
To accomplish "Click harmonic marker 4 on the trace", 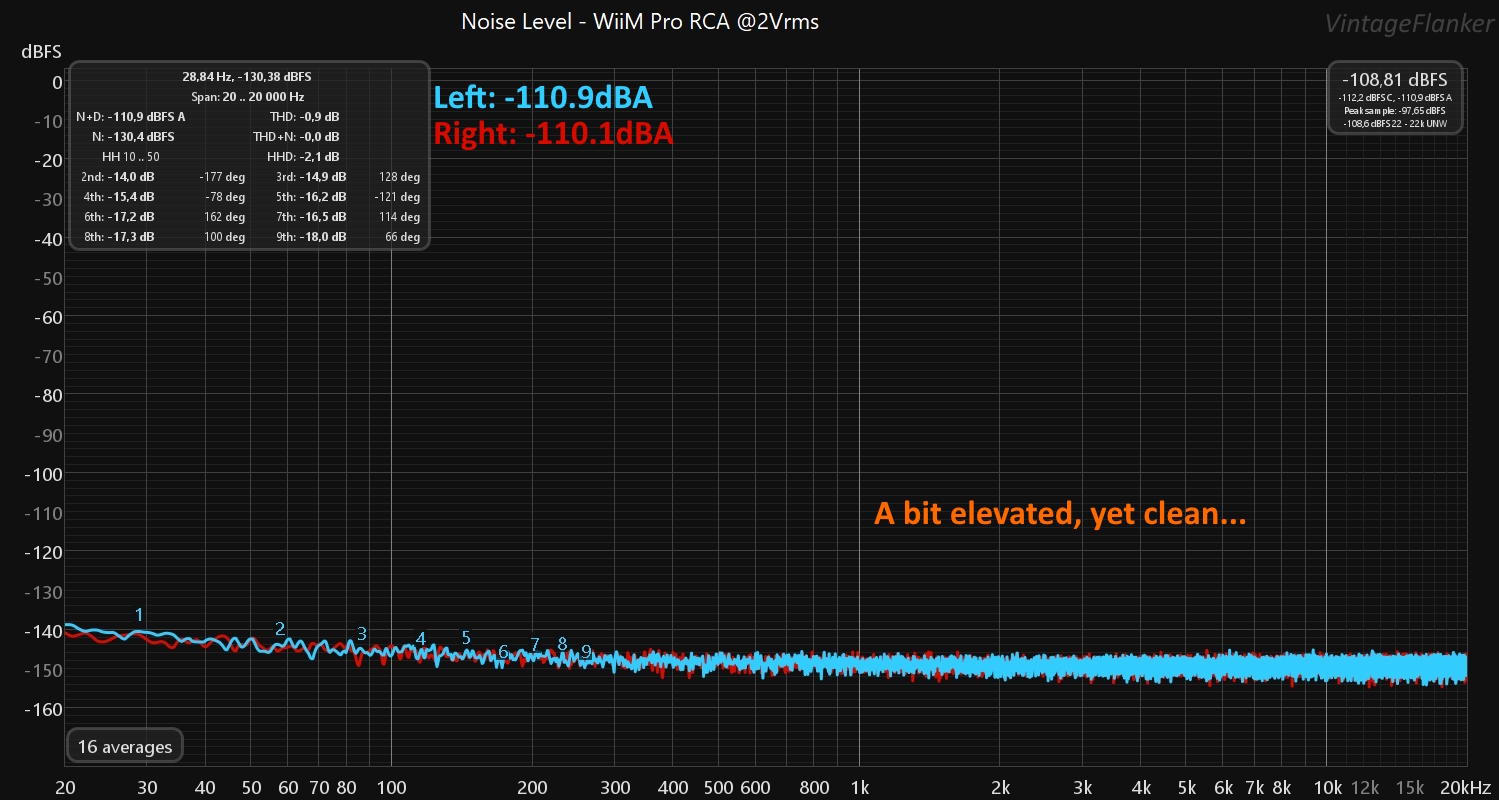I will coord(421,639).
